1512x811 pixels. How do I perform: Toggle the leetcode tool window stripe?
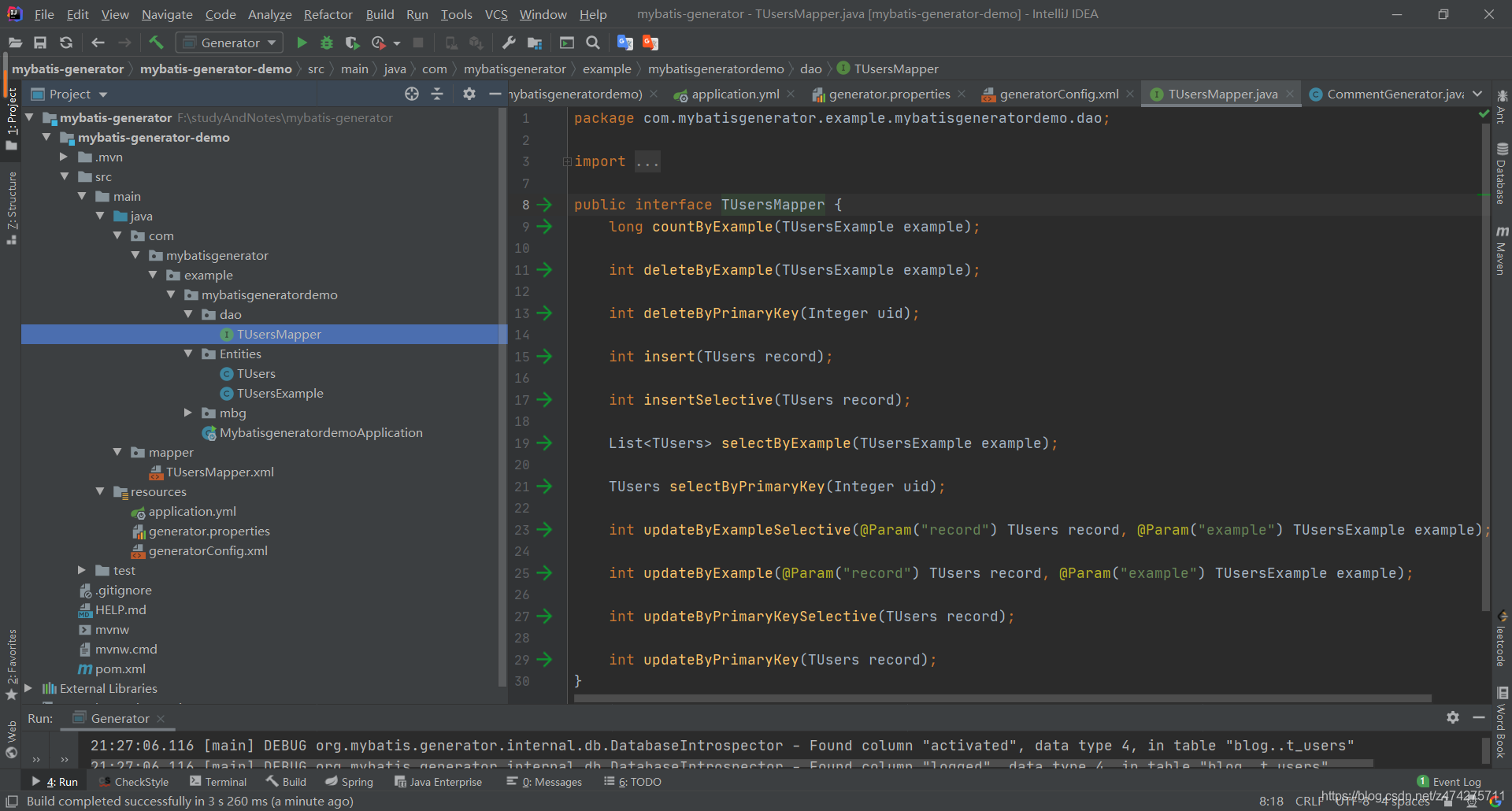pos(1502,639)
